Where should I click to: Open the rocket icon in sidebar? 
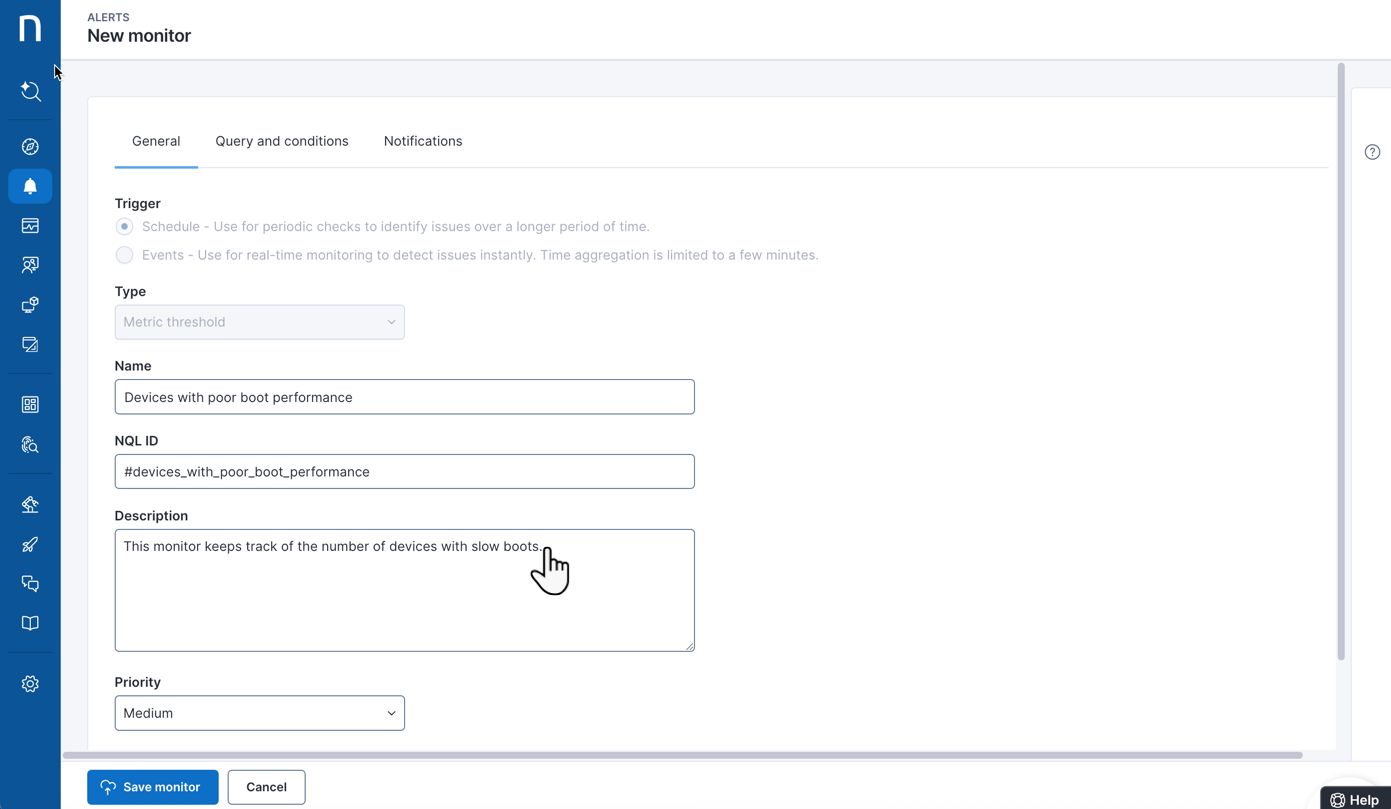pos(30,545)
